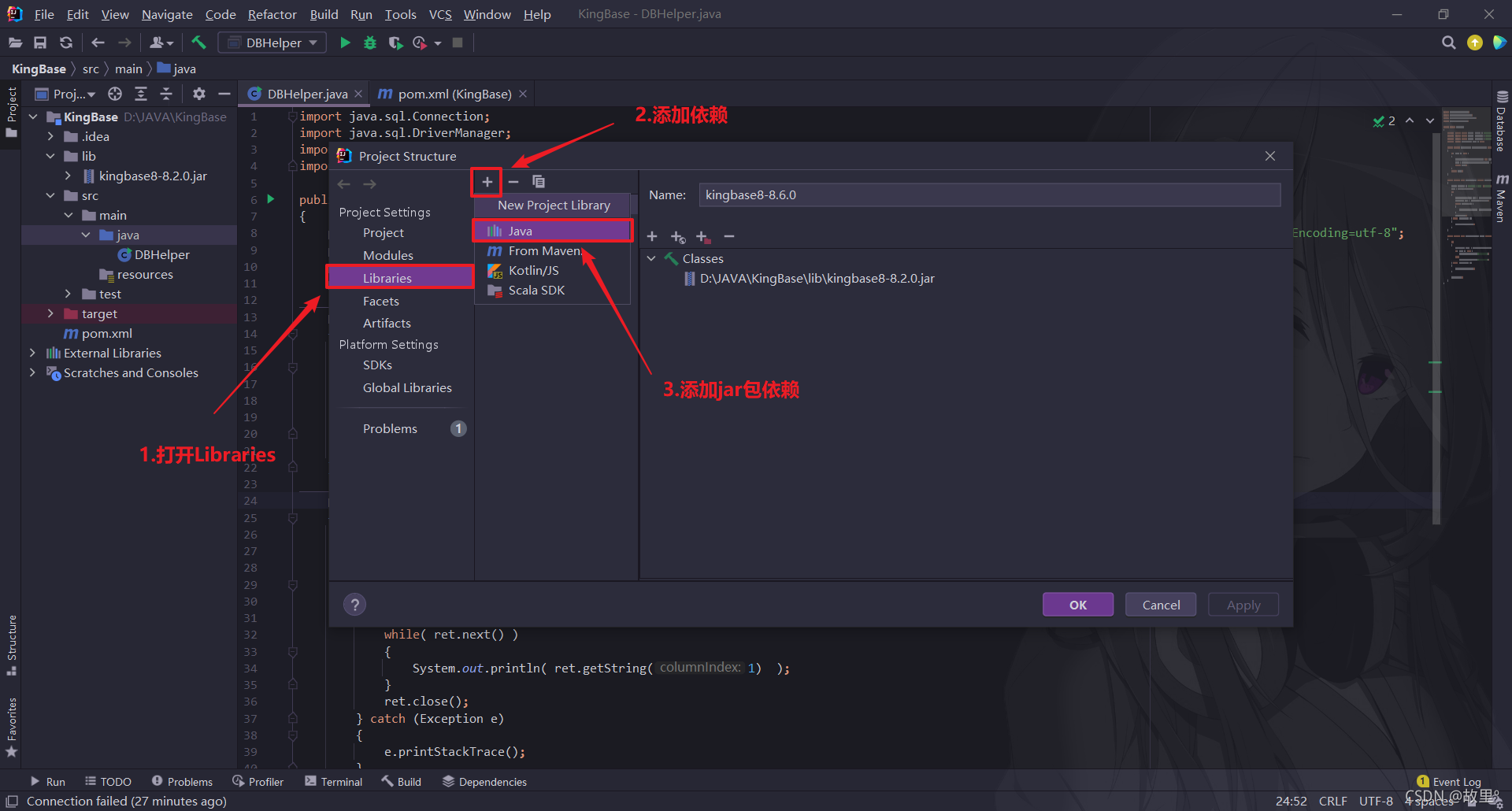This screenshot has width=1512, height=811.
Task: Copy the selected library icon
Action: point(539,182)
